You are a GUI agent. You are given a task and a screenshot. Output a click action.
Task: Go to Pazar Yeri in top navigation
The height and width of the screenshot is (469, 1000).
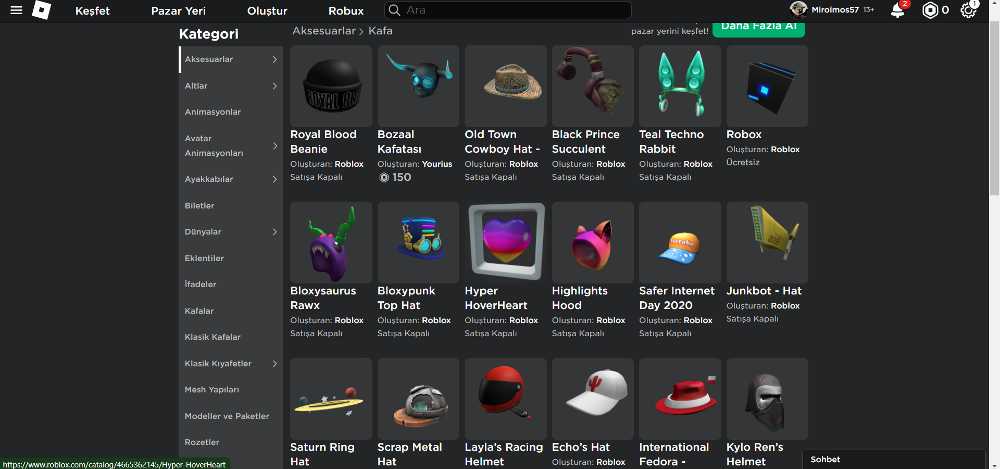point(179,11)
